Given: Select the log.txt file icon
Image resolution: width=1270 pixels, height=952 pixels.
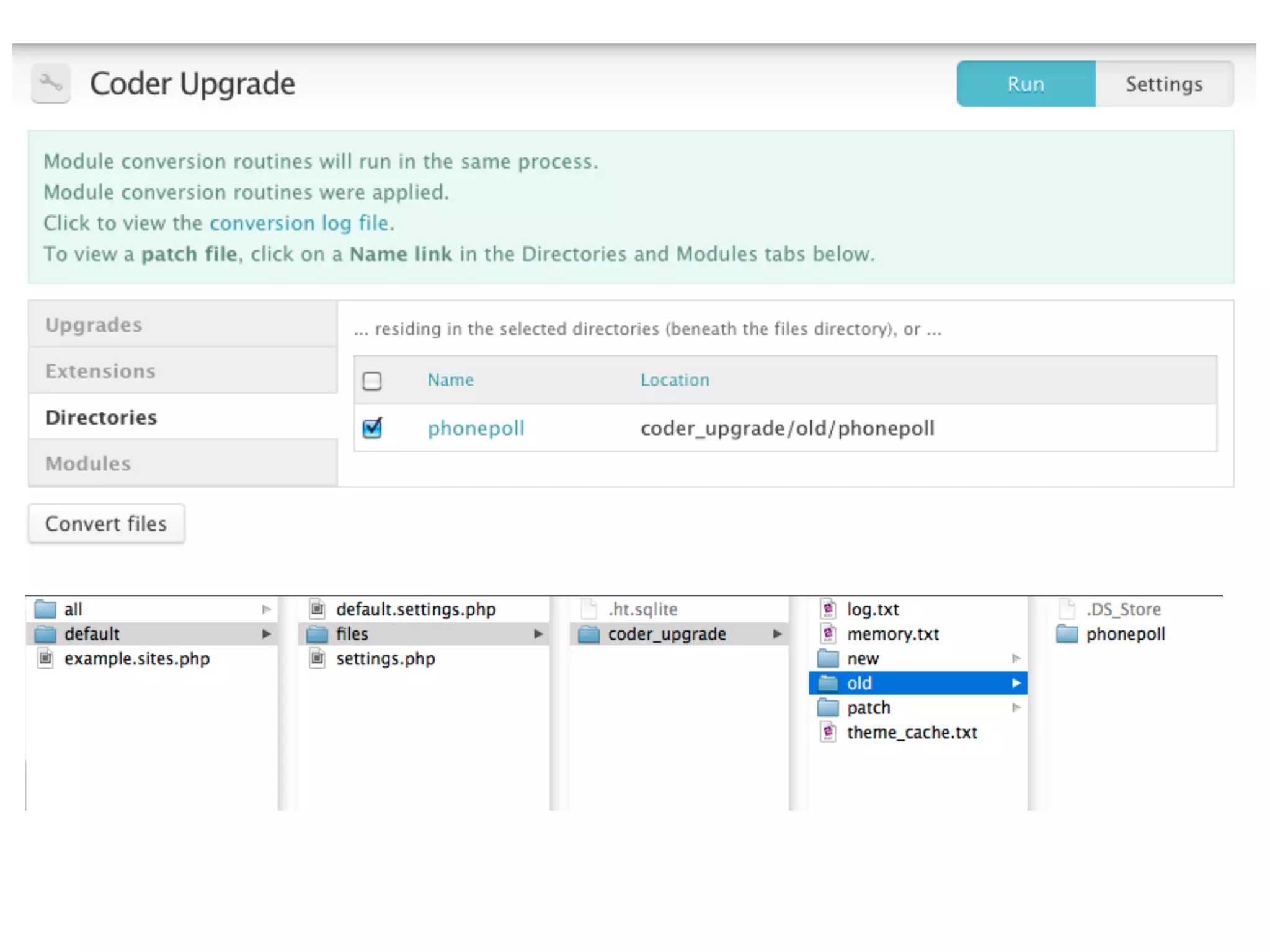Looking at the screenshot, I should click(x=828, y=609).
